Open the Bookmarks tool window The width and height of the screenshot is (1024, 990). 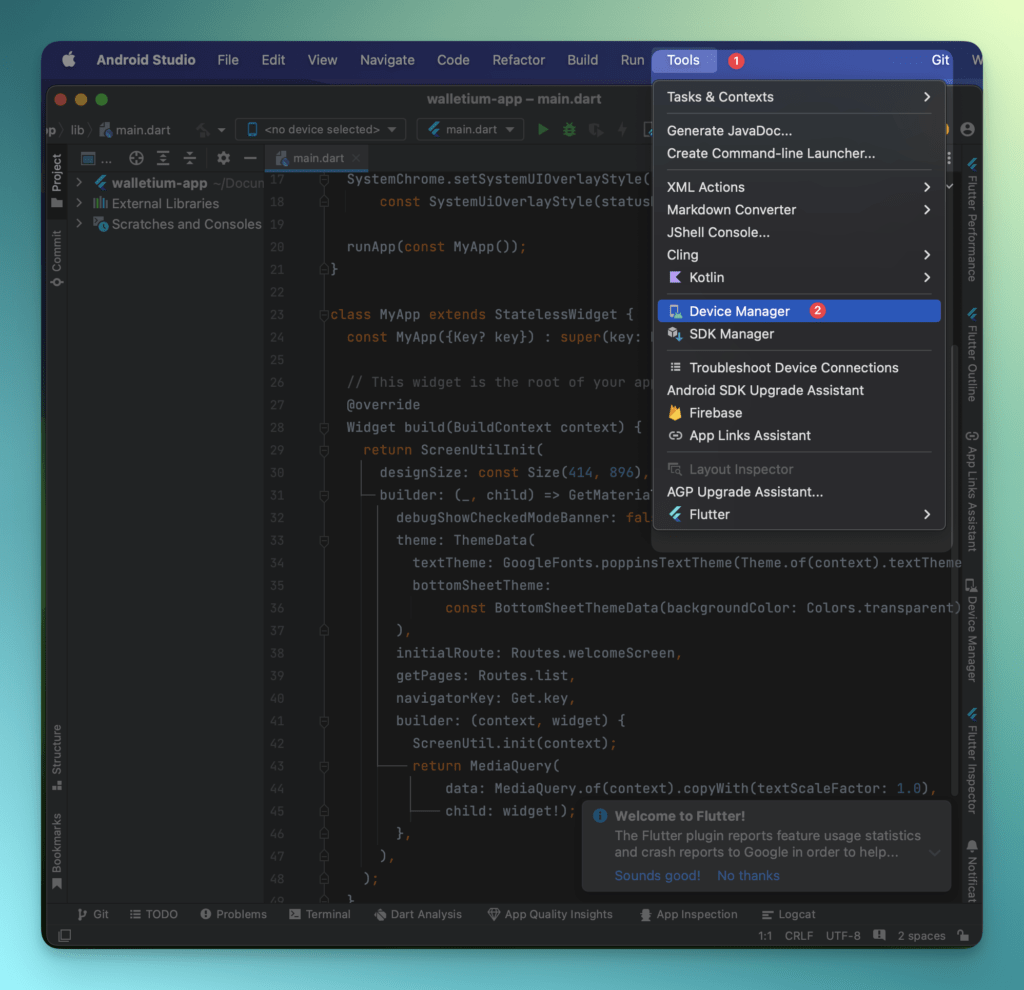coord(57,851)
